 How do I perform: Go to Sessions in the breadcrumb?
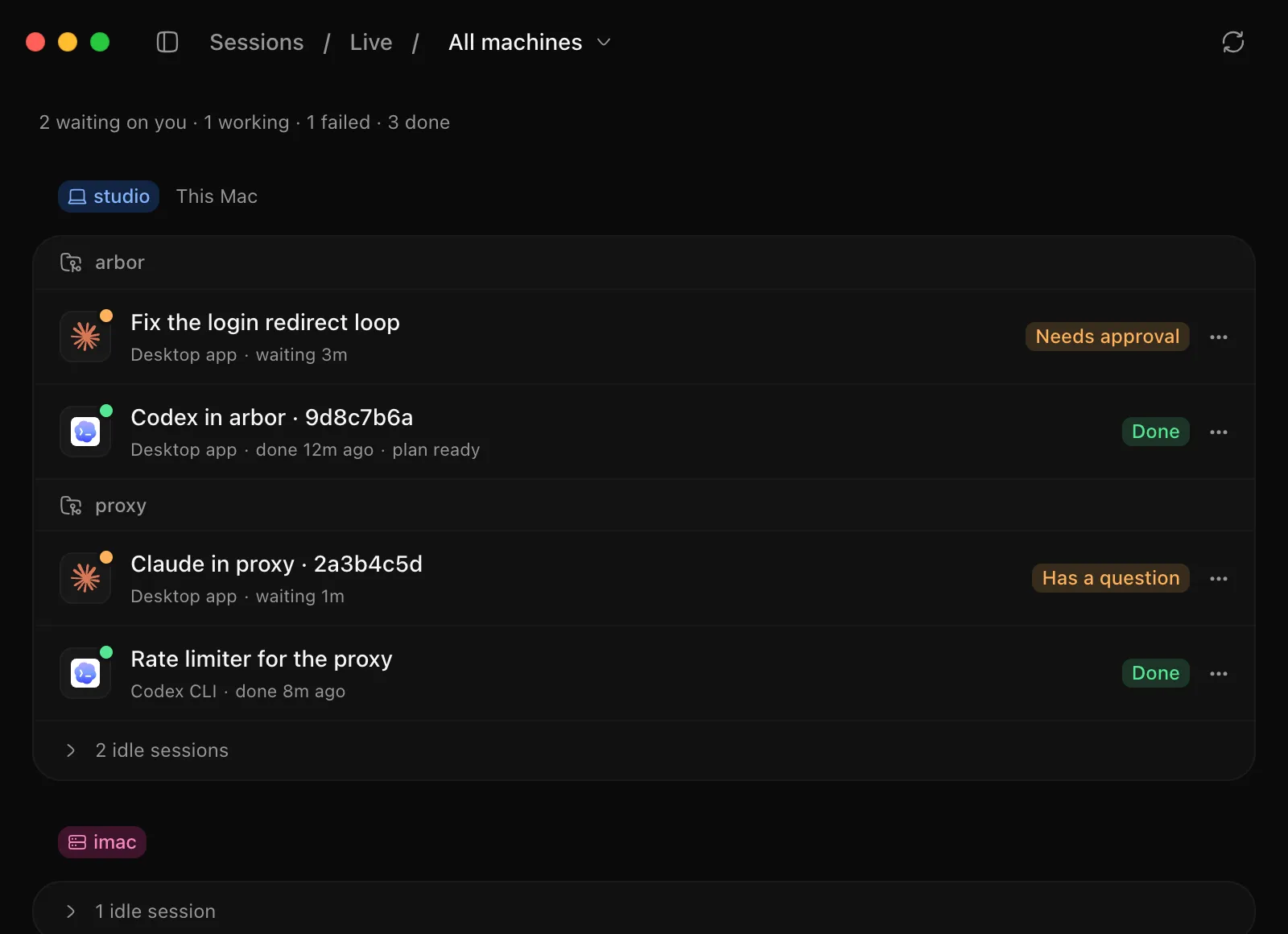point(257,42)
